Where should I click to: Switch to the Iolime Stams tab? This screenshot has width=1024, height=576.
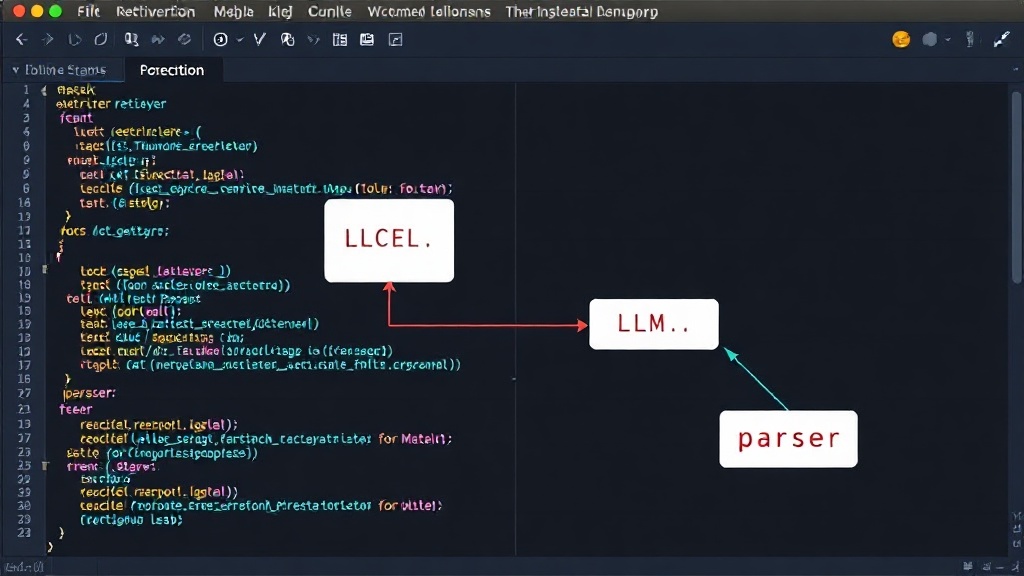tap(65, 70)
